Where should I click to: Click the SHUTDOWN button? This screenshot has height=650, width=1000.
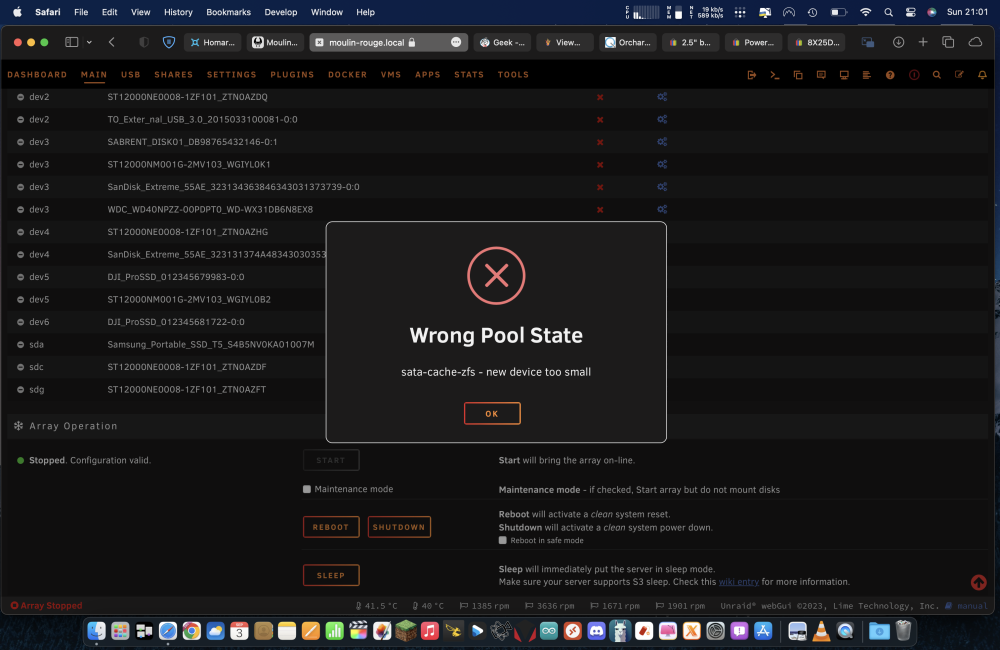tap(399, 527)
